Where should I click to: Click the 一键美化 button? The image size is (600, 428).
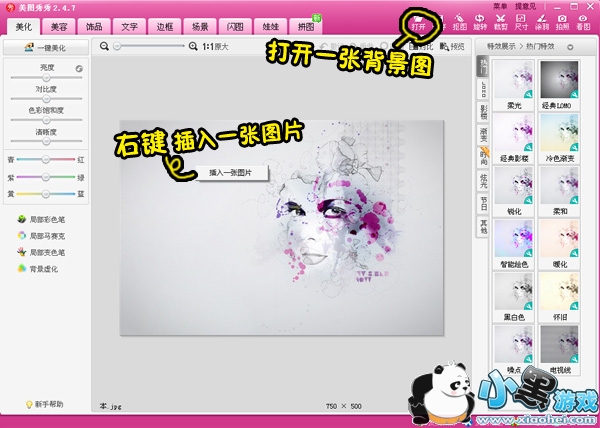tap(46, 48)
